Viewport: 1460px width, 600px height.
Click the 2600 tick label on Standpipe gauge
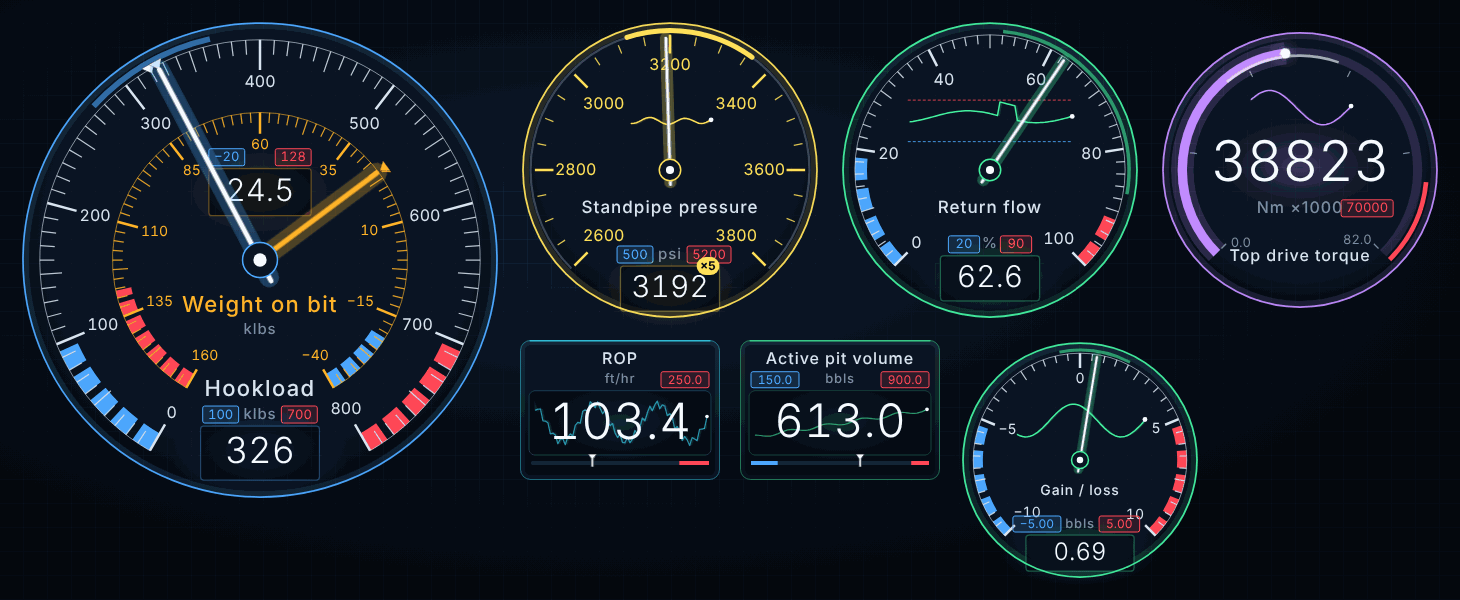point(604,235)
